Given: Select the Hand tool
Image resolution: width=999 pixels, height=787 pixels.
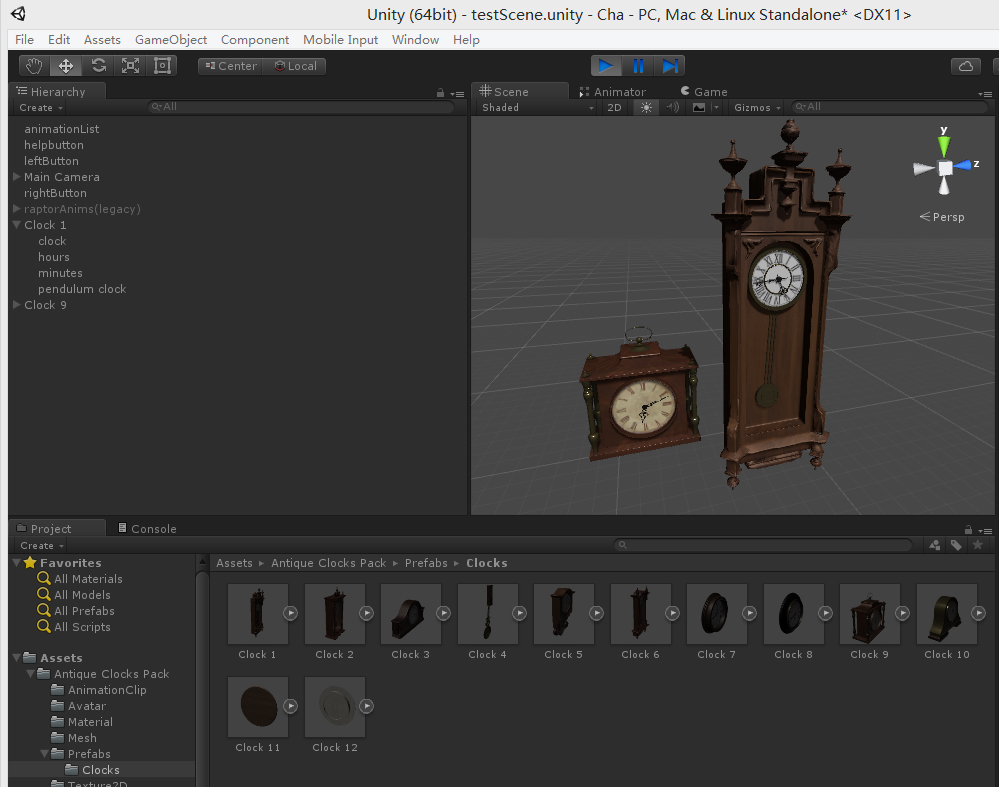Looking at the screenshot, I should [34, 65].
